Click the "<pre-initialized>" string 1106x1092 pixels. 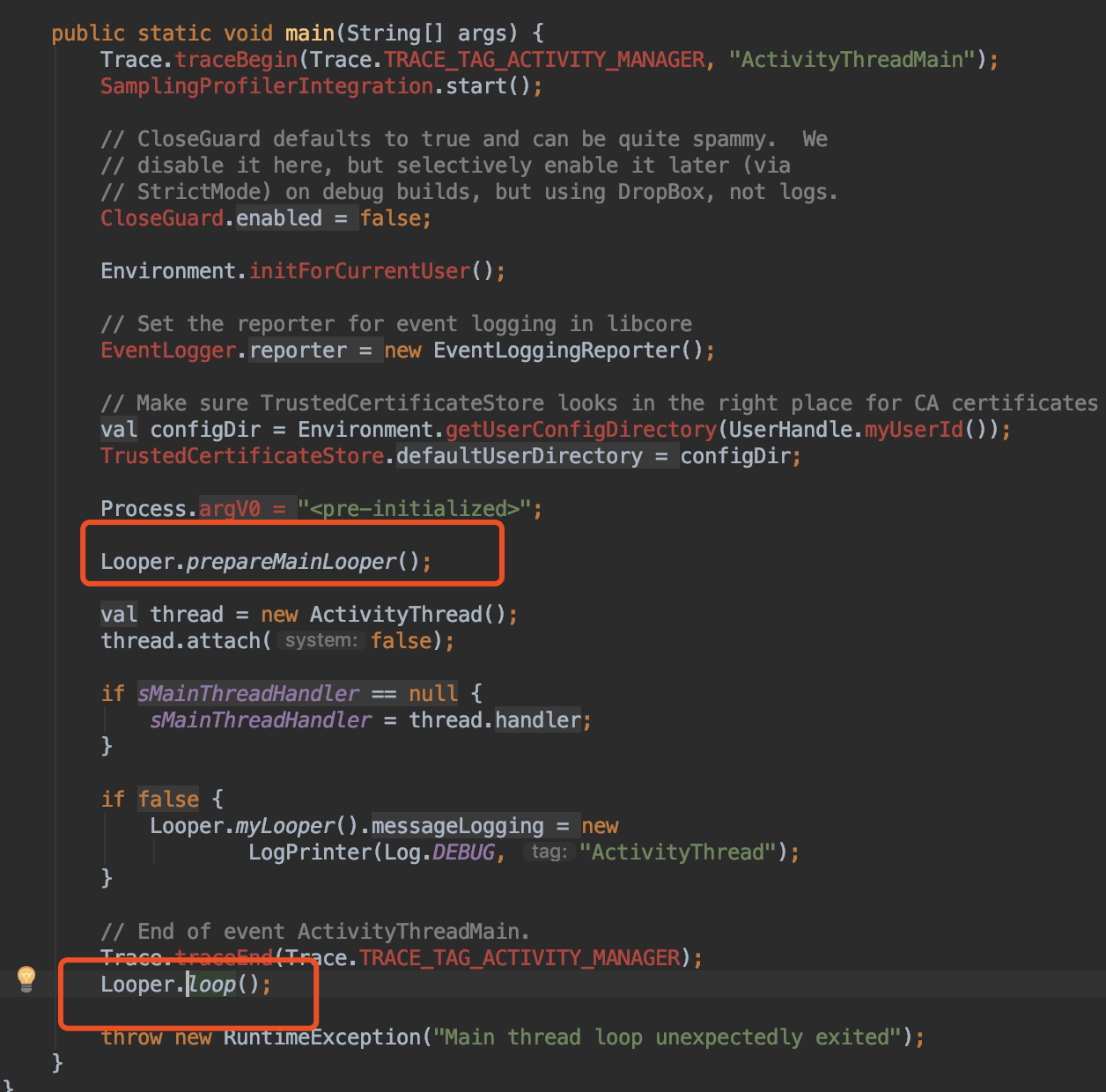[x=414, y=509]
